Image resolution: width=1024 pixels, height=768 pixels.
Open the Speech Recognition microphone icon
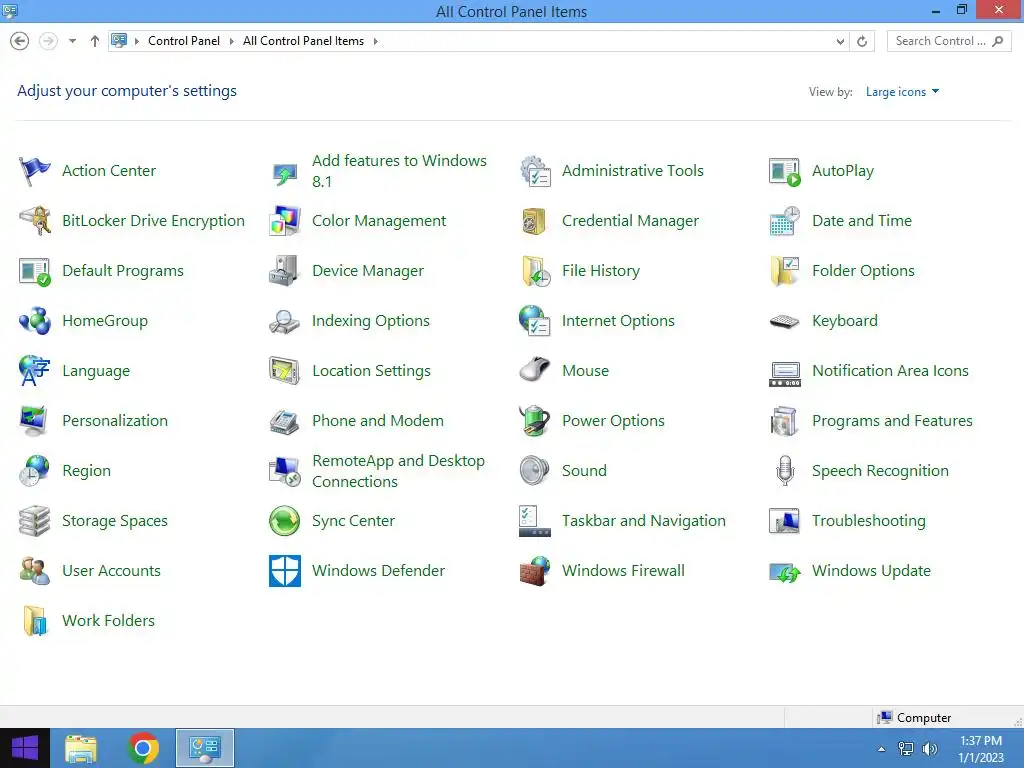click(785, 471)
